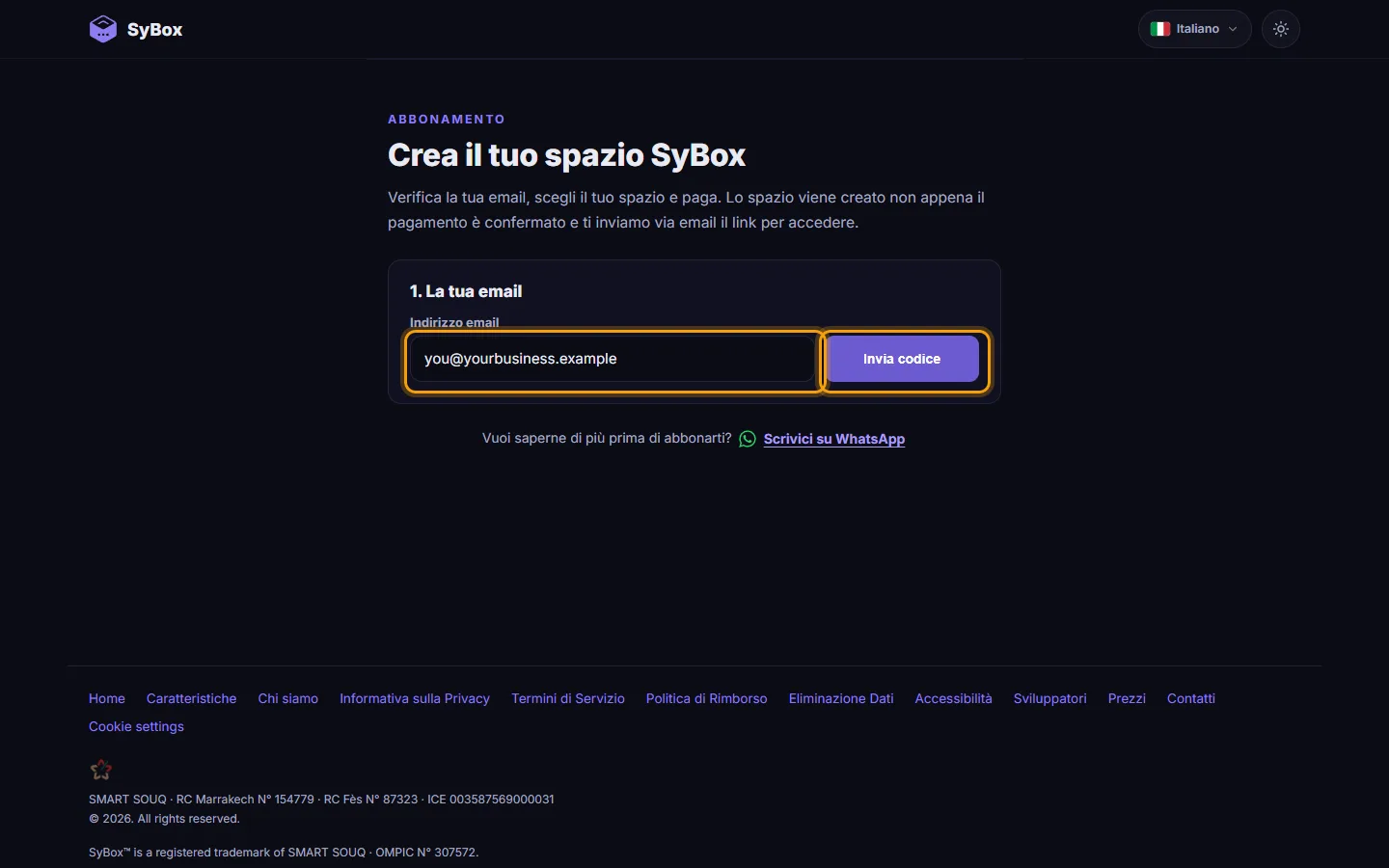
Task: Open Eliminazione Dati footer link
Action: click(841, 698)
